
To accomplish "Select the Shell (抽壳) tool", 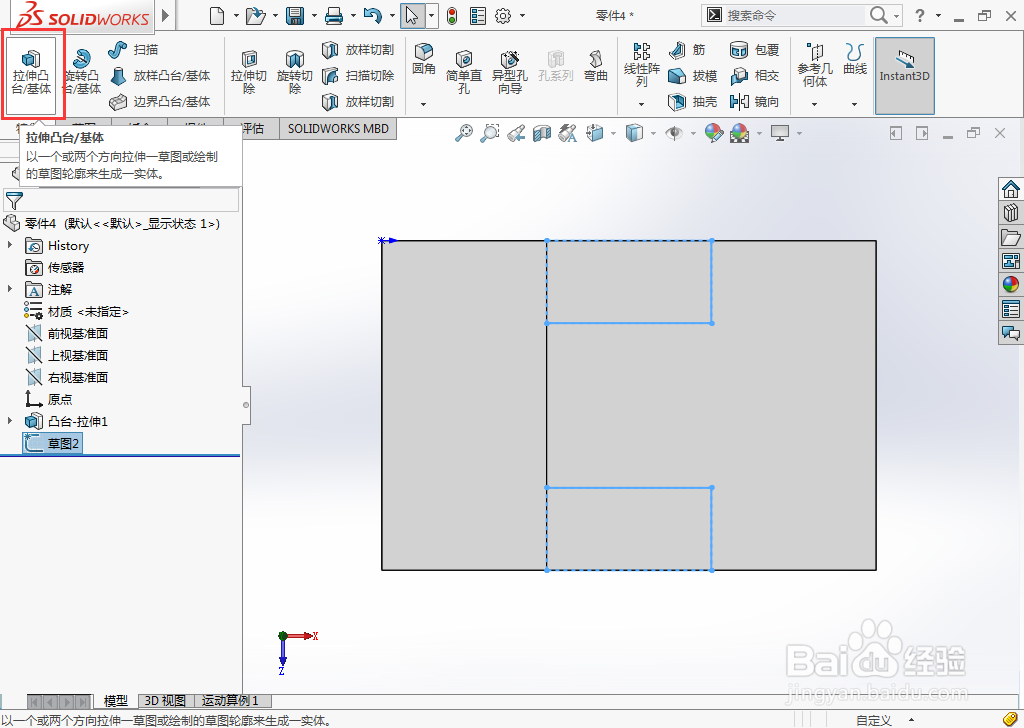I will pos(692,102).
